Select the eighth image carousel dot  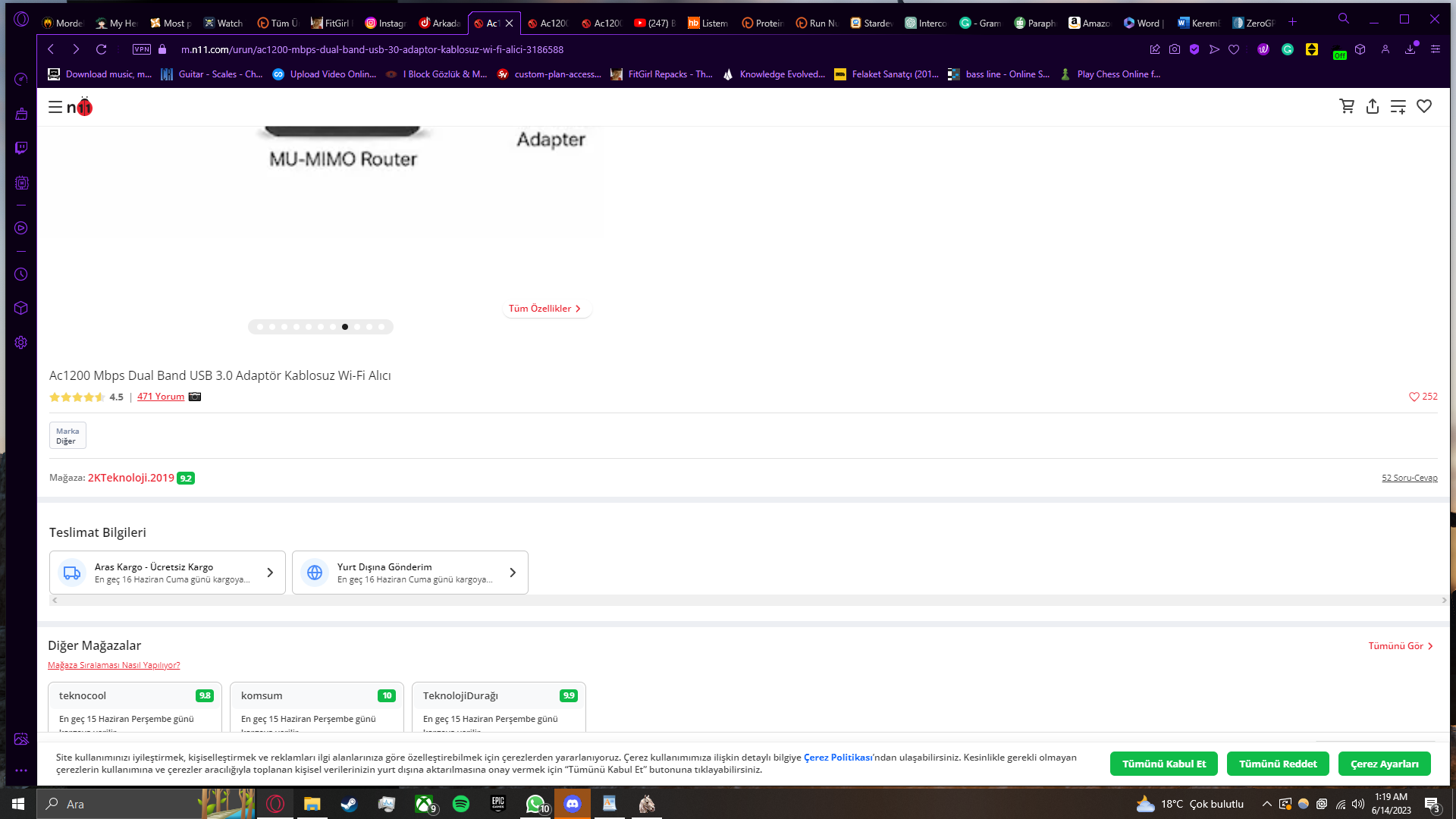pyautogui.click(x=345, y=327)
